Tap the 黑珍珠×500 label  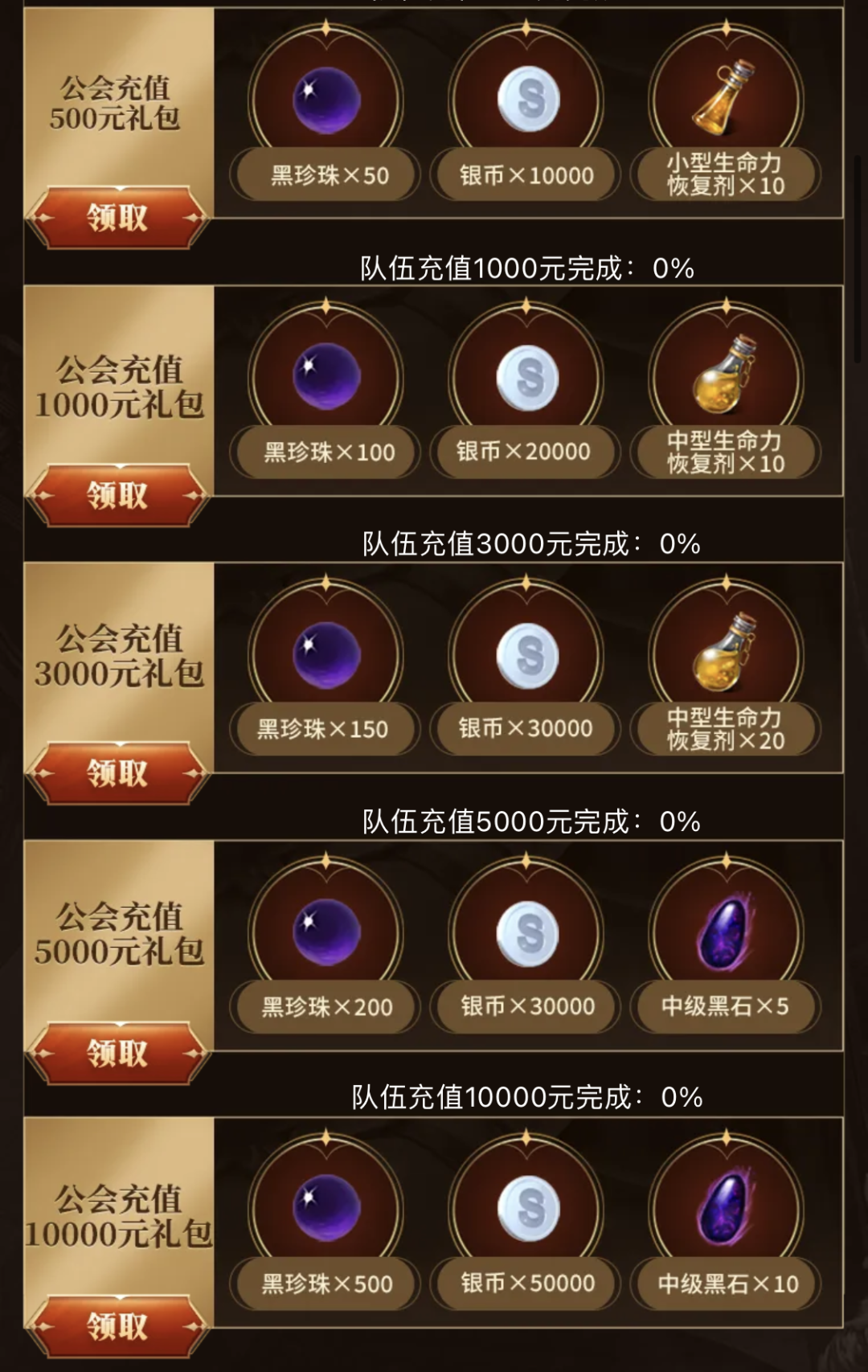pyautogui.click(x=325, y=1284)
